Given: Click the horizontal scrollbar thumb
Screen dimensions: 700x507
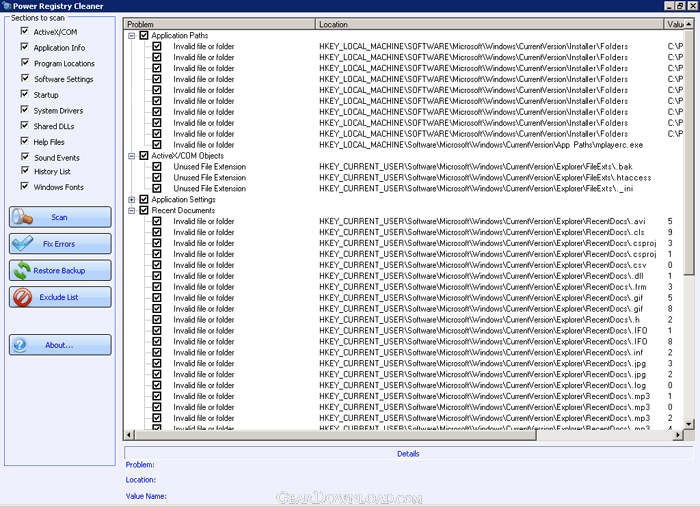Looking at the screenshot, I should [x=335, y=434].
